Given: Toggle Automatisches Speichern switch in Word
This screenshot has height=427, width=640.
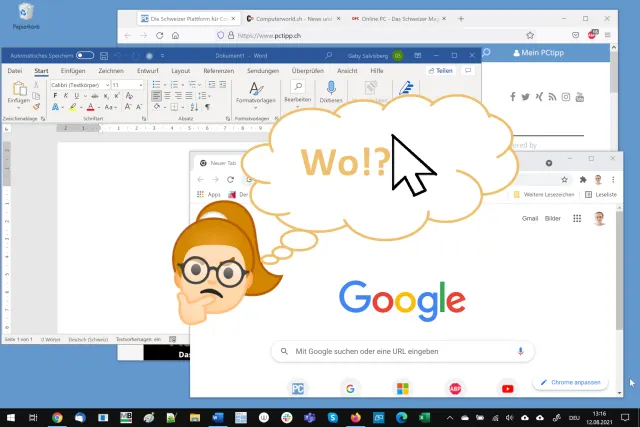Looking at the screenshot, I should click(85, 56).
